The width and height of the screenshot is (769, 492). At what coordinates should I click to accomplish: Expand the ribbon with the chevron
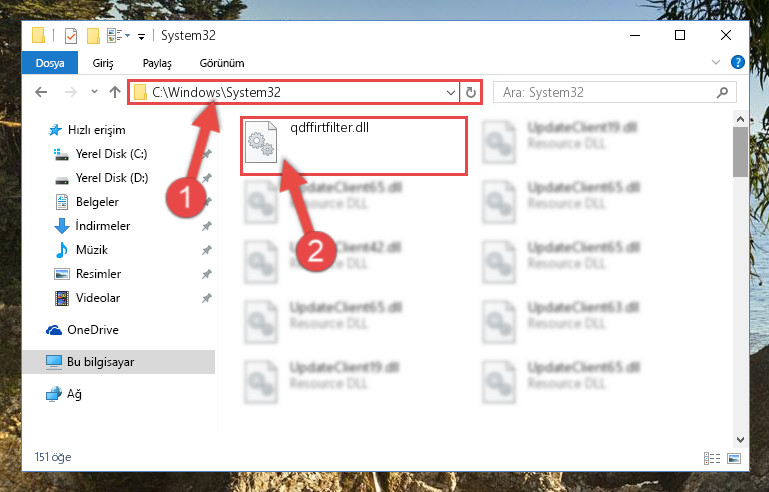tap(716, 62)
